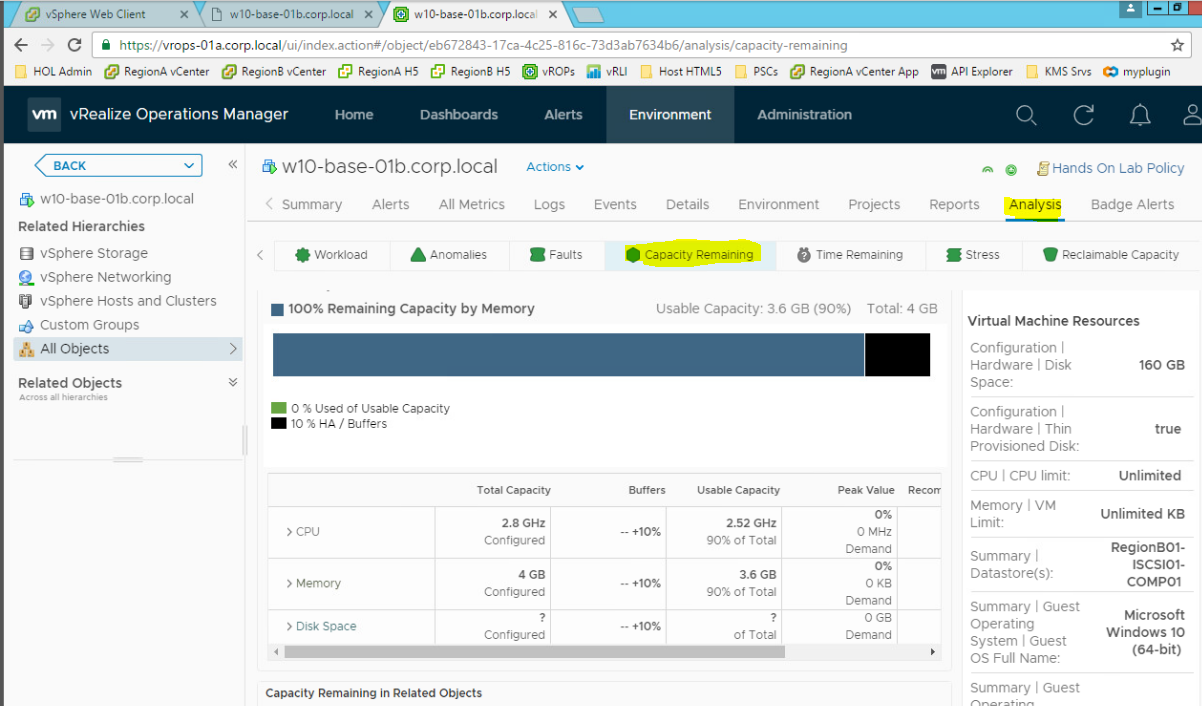Click the browser reload button
Viewport: 1202px width, 706px height.
[74, 45]
